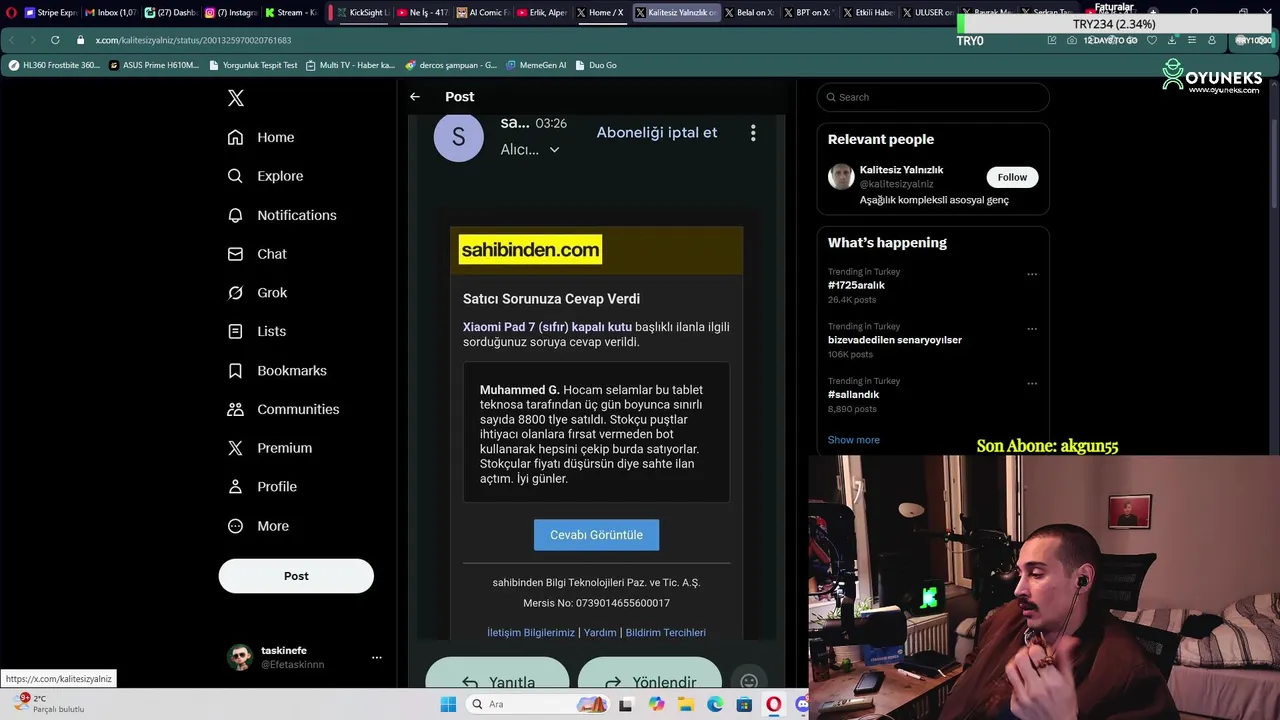Viewport: 1280px width, 720px height.
Task: Click Aboneliği iptal et in email image
Action: [x=657, y=132]
